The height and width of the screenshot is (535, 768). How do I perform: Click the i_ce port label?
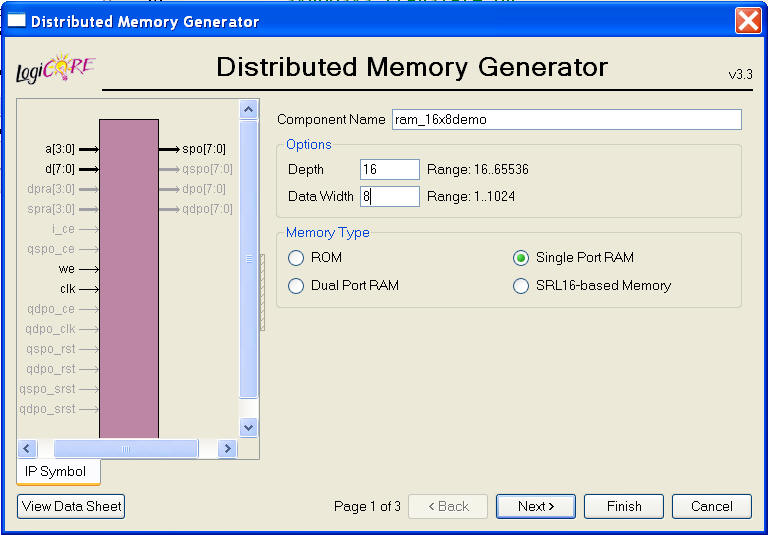click(63, 229)
